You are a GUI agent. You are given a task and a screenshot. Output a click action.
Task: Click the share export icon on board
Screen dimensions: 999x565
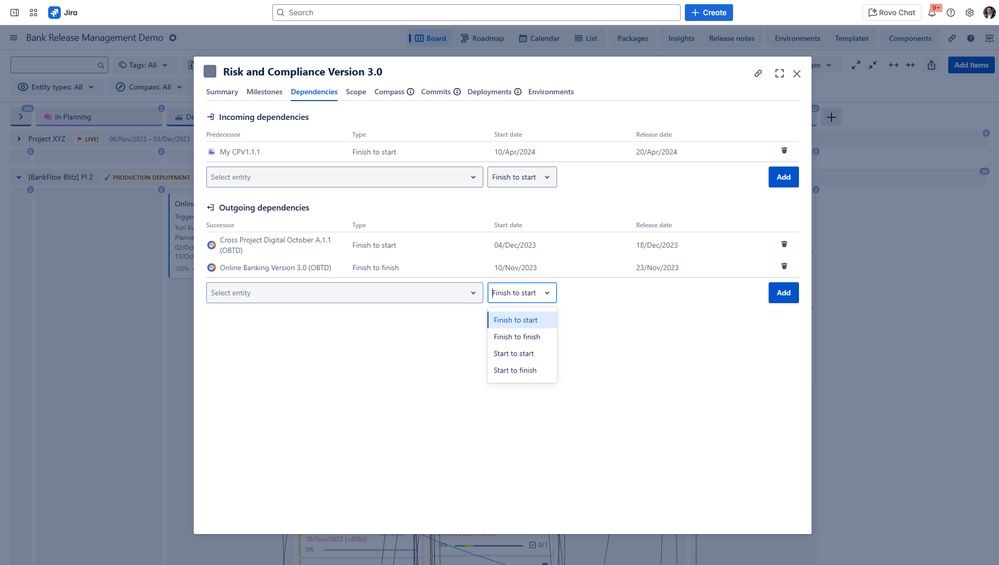coord(931,65)
